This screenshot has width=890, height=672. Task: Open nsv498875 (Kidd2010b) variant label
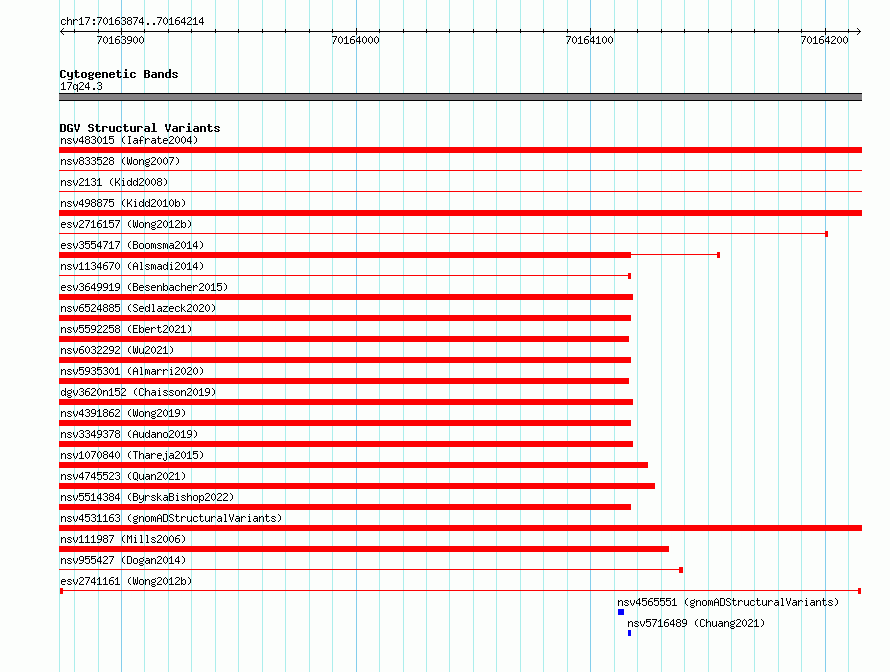tap(123, 203)
